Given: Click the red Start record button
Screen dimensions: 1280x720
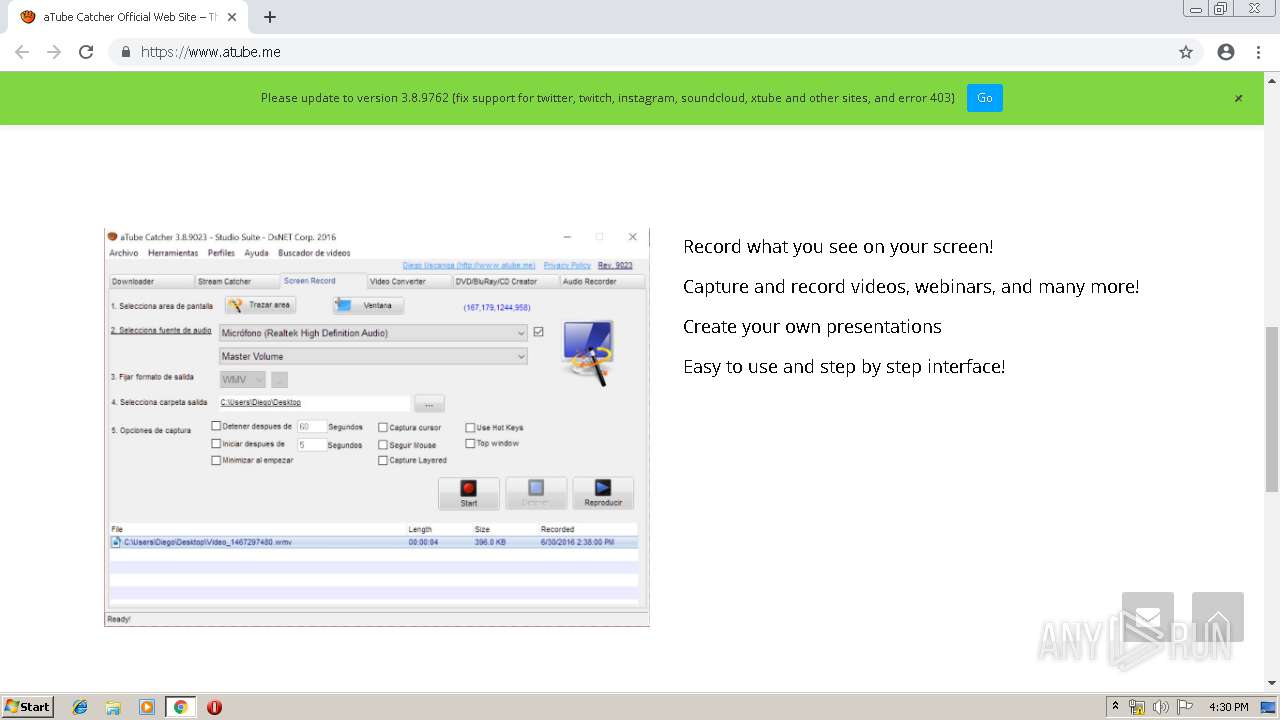Looking at the screenshot, I should 468,493.
